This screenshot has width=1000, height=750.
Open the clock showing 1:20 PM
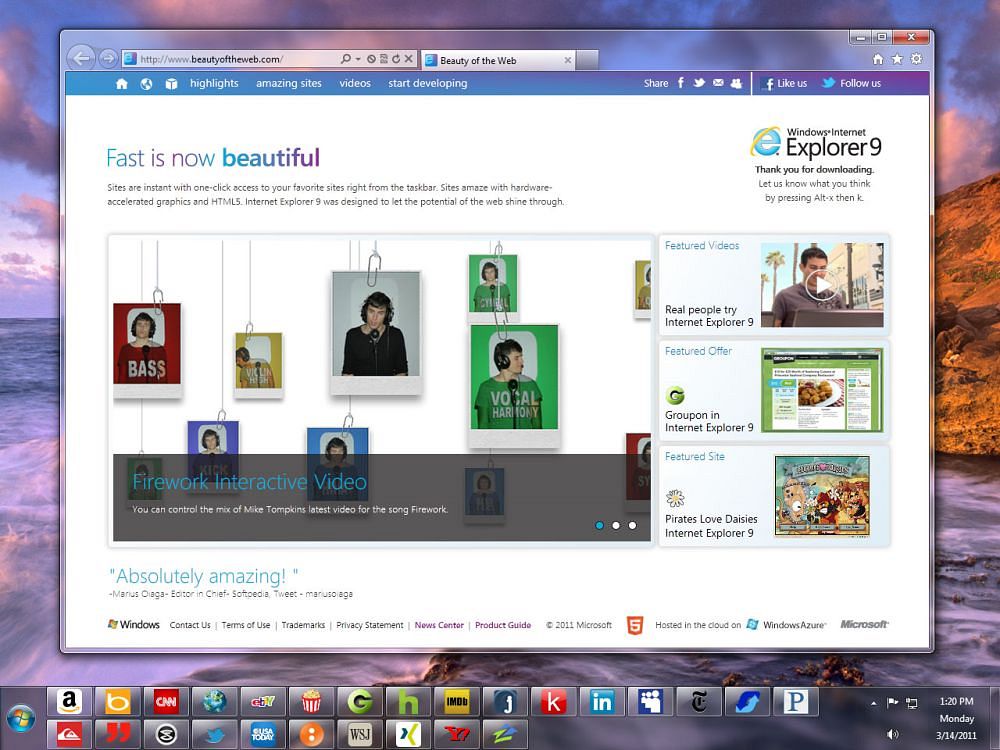tap(956, 718)
